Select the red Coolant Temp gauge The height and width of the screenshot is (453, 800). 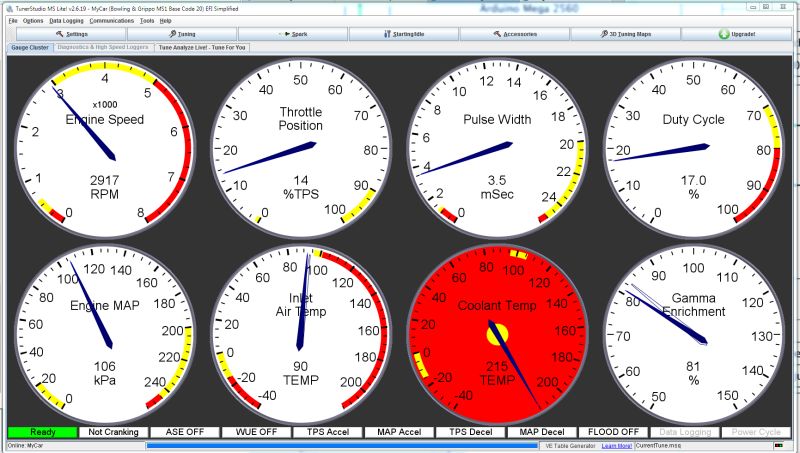click(x=497, y=335)
